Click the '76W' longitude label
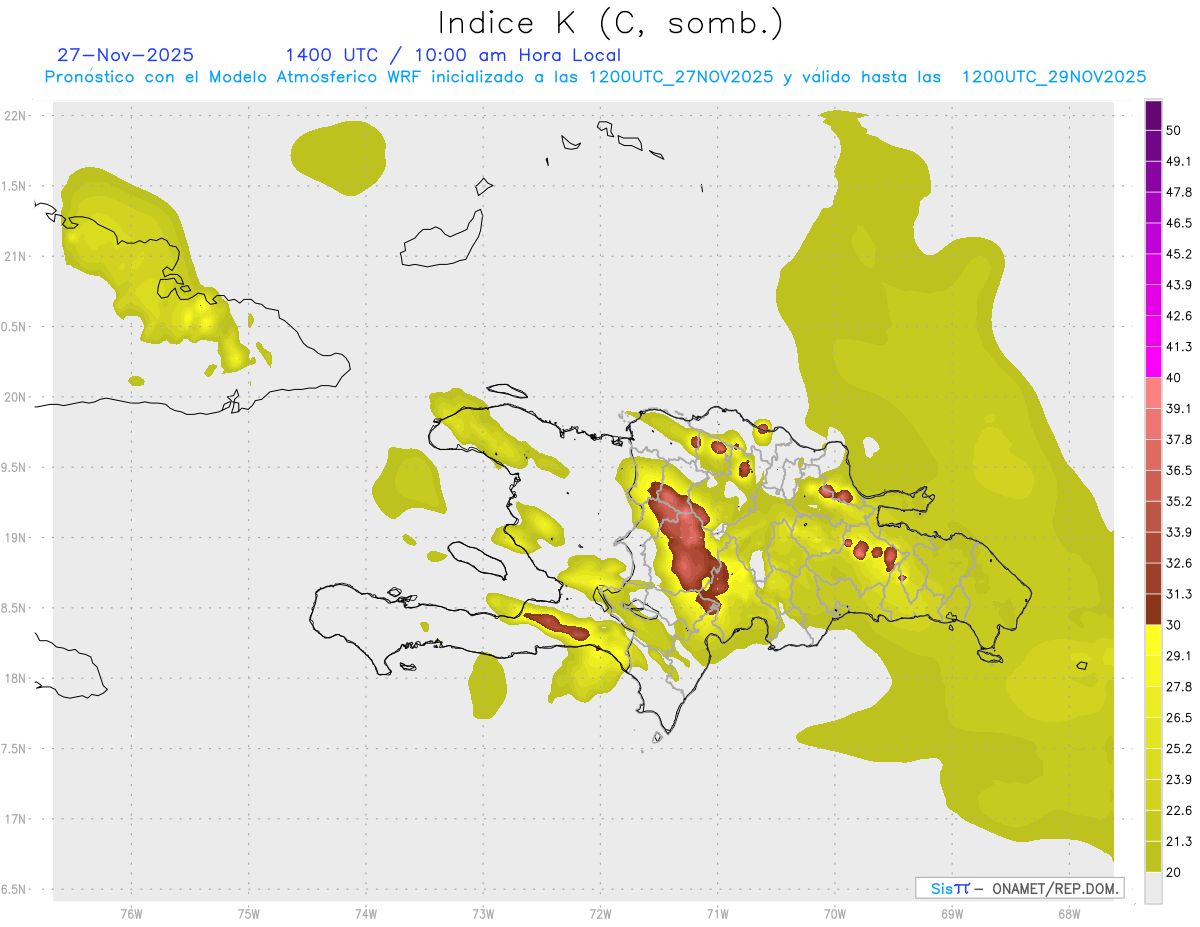This screenshot has width=1200, height=927. pos(131,914)
